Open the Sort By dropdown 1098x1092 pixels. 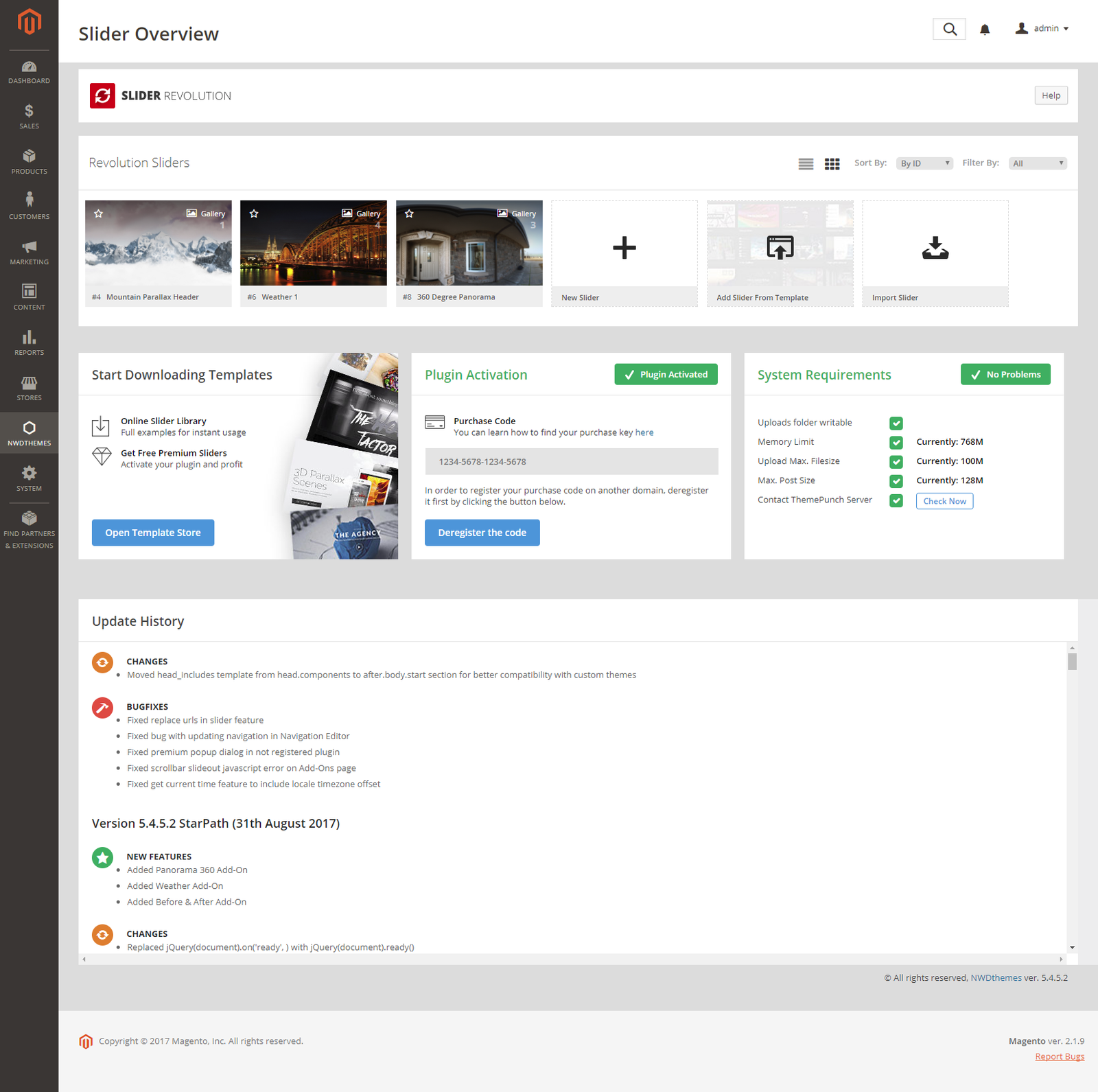point(924,163)
